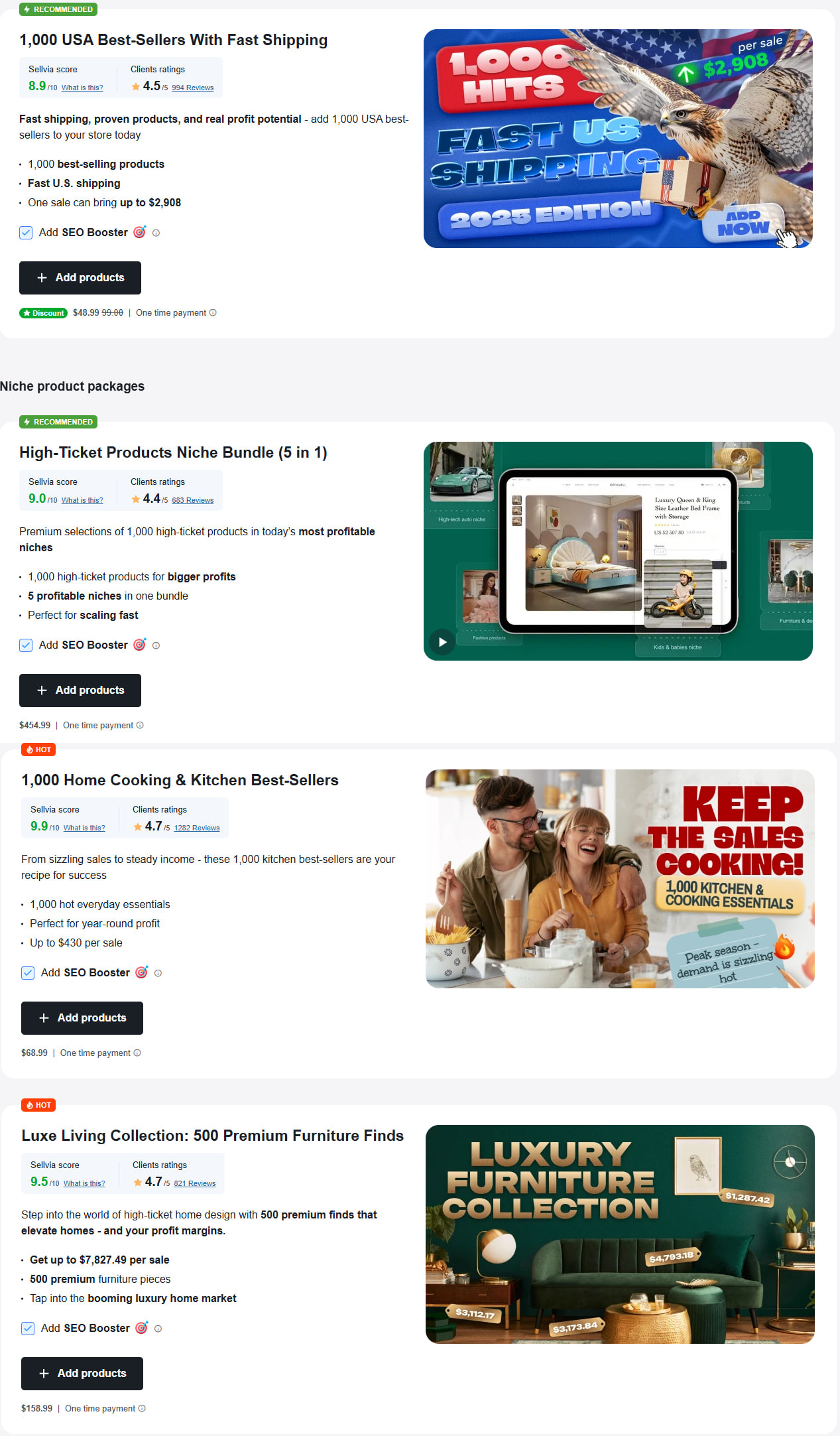Click the Fast US Shipping 2025 Edition banner
This screenshot has width=840, height=1440.
(x=618, y=139)
